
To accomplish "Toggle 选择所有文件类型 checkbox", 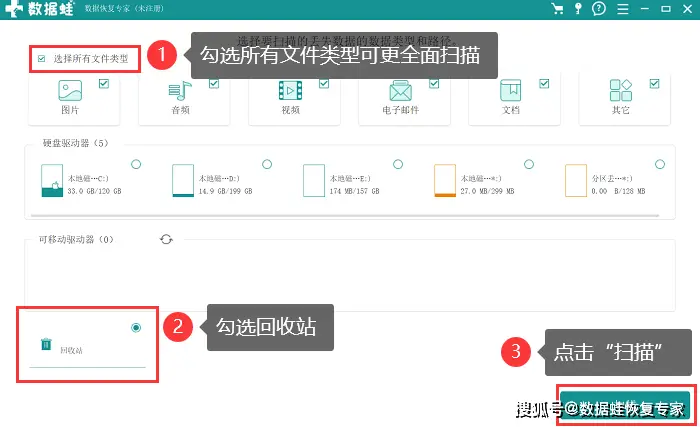I will 42,59.
